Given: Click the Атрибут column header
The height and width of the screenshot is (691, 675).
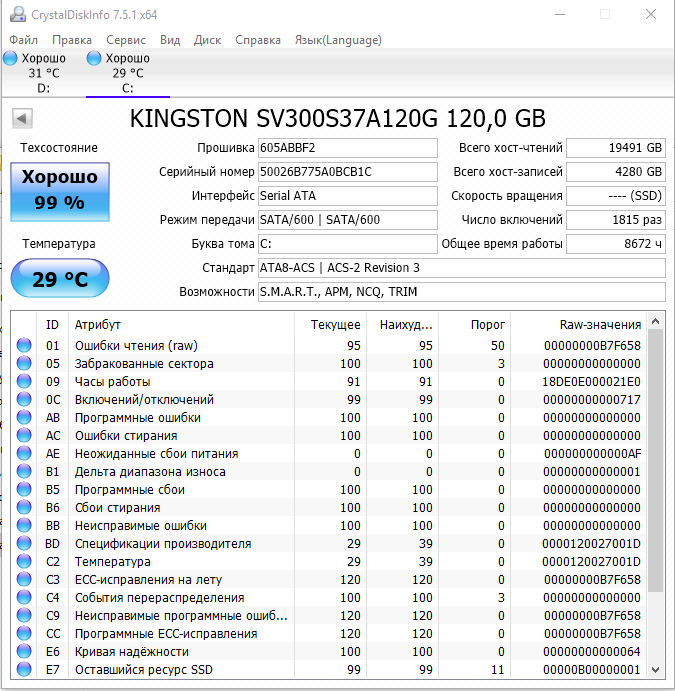Looking at the screenshot, I should point(182,325).
